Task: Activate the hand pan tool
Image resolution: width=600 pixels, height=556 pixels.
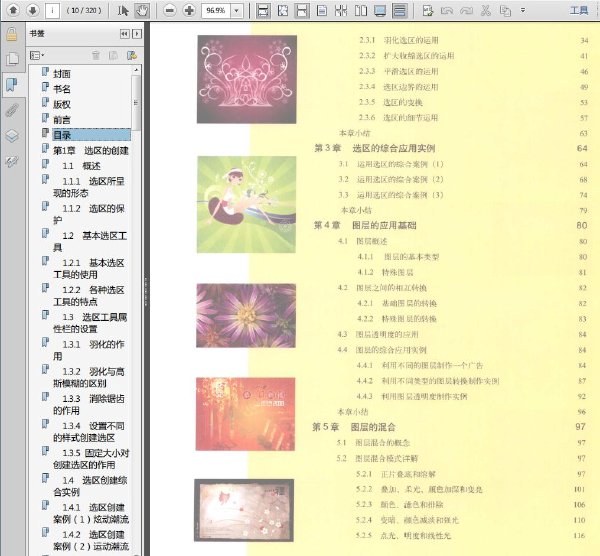Action: point(142,10)
